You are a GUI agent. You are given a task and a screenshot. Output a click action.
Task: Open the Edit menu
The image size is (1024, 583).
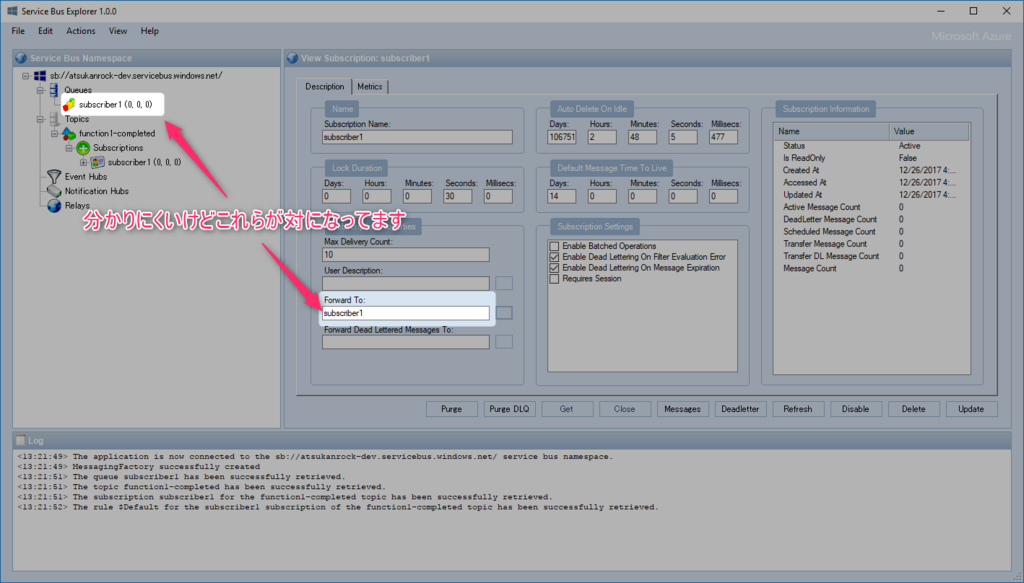click(45, 31)
